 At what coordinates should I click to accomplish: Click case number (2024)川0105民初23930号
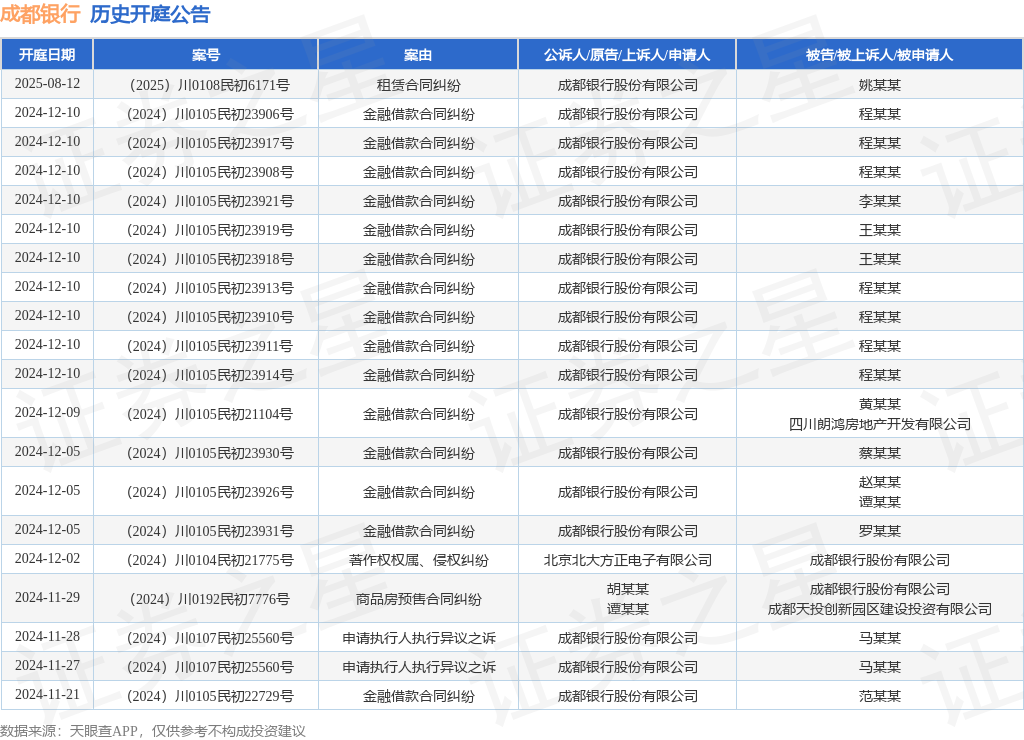[x=210, y=453]
